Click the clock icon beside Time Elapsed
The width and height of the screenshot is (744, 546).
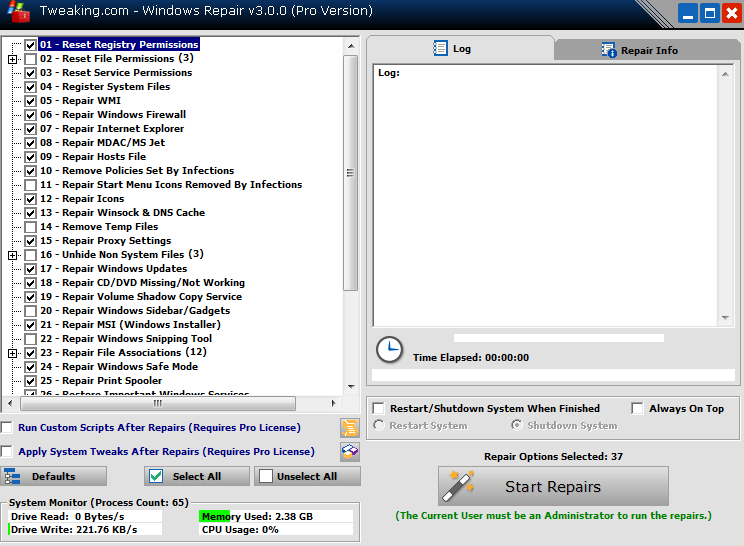390,350
